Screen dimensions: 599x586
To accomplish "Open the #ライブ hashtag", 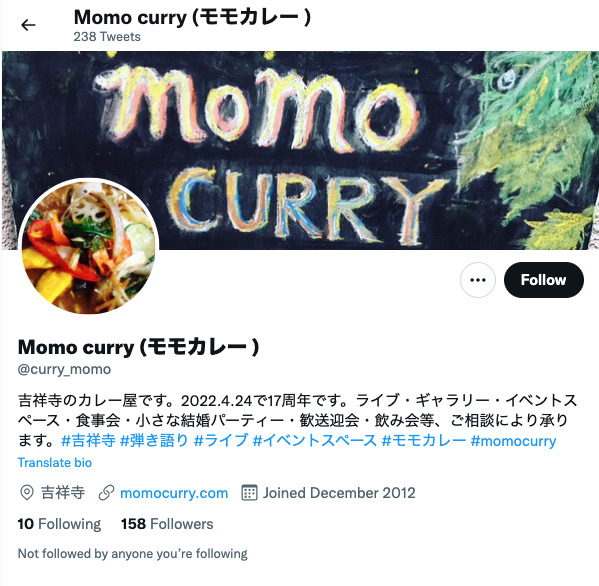I will [221, 440].
